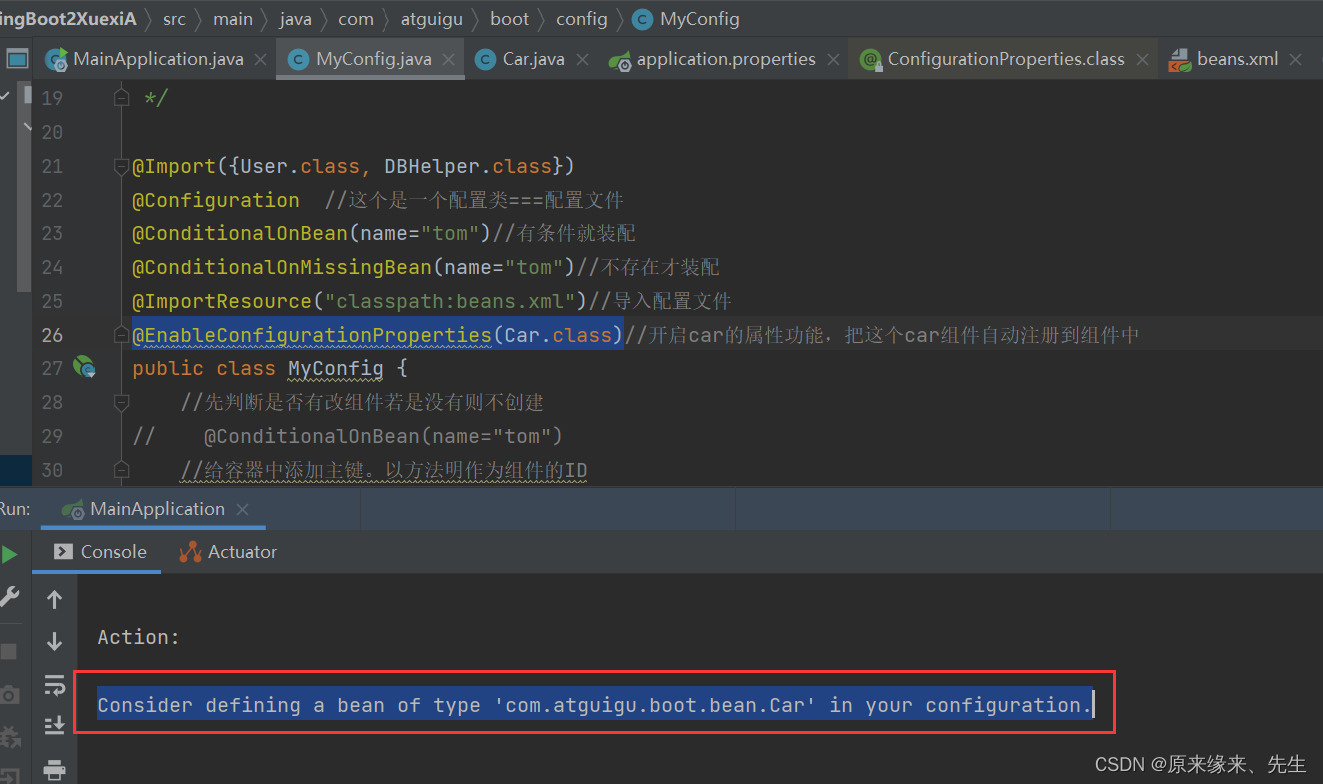Click "classpath:beans.xml" string on line 25
The width and height of the screenshot is (1323, 784).
tap(450, 301)
